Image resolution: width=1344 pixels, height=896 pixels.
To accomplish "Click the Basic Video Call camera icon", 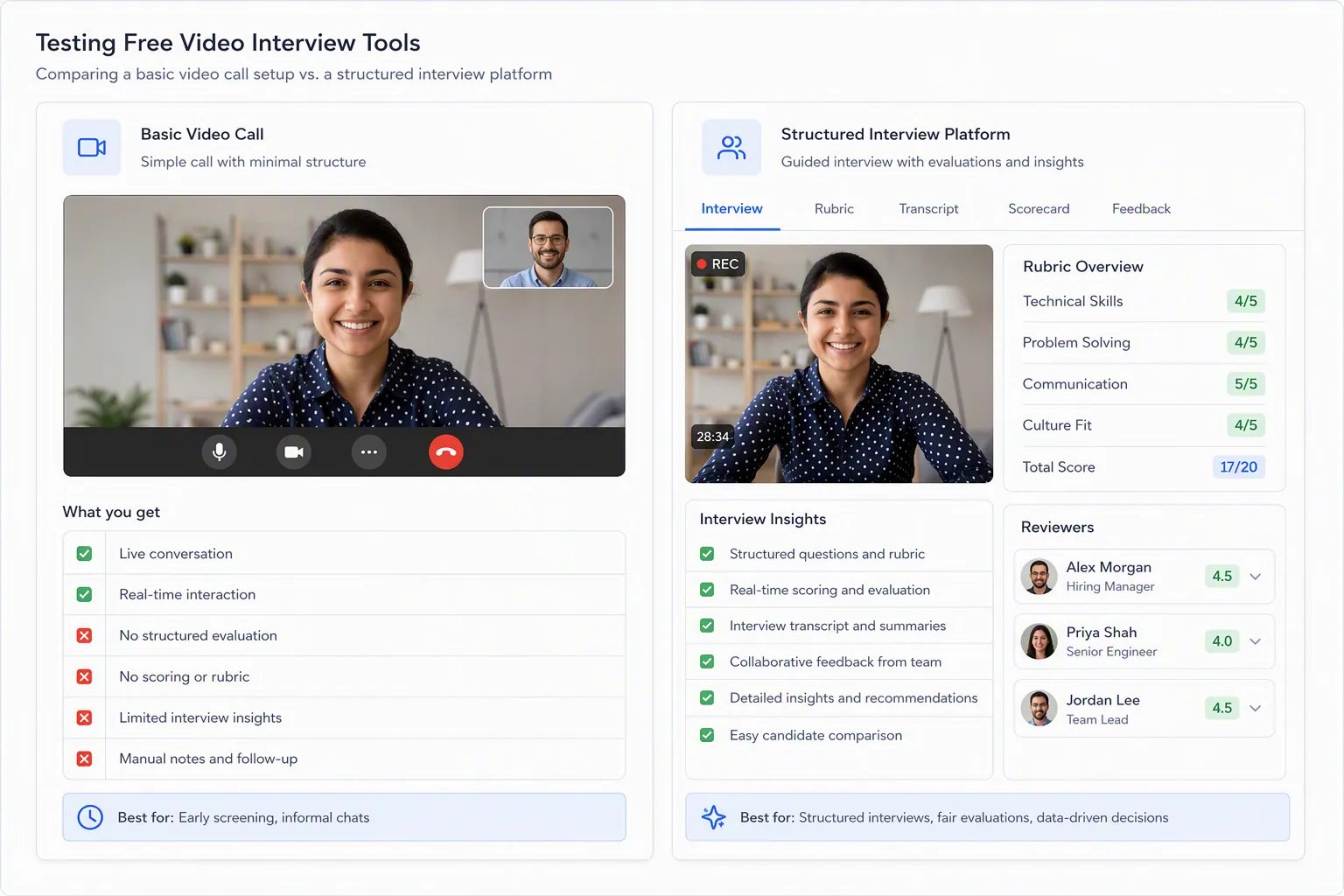I will (x=92, y=147).
